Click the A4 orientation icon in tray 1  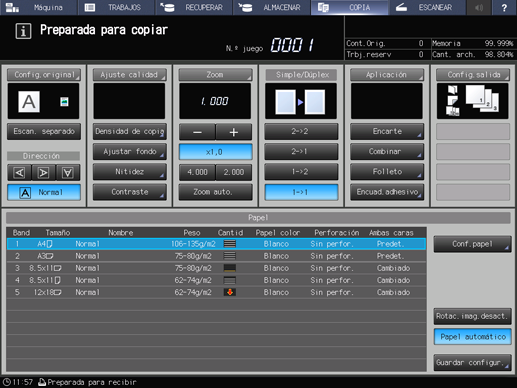tap(49, 244)
